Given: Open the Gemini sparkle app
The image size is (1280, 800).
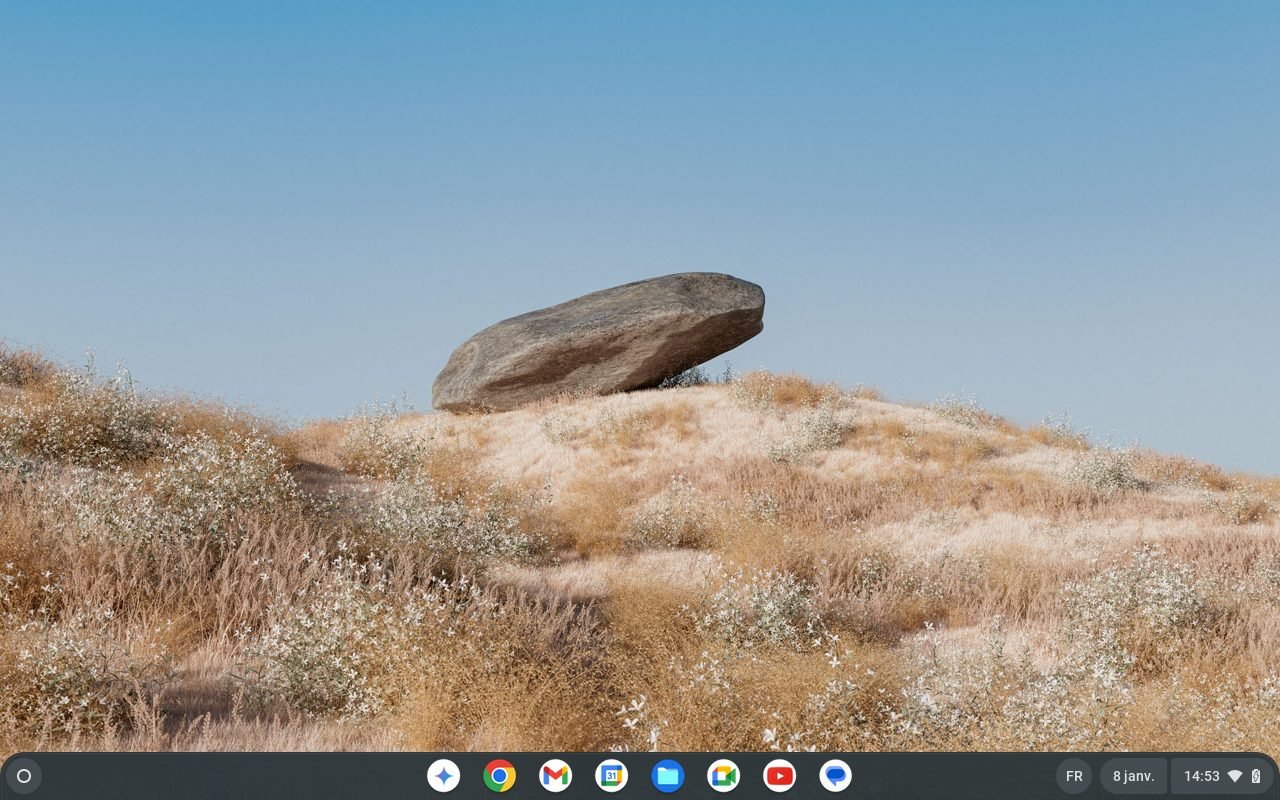Looking at the screenshot, I should [x=444, y=776].
